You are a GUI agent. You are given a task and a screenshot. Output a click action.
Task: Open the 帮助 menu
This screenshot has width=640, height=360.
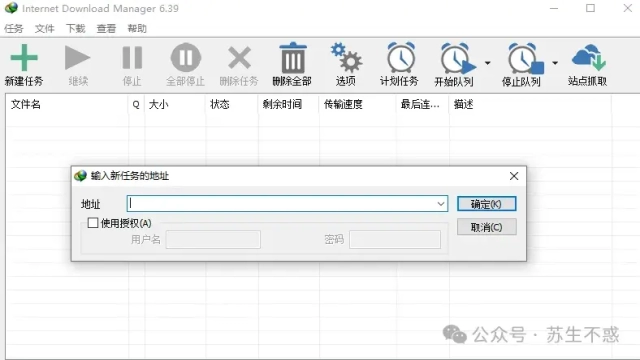tap(137, 29)
